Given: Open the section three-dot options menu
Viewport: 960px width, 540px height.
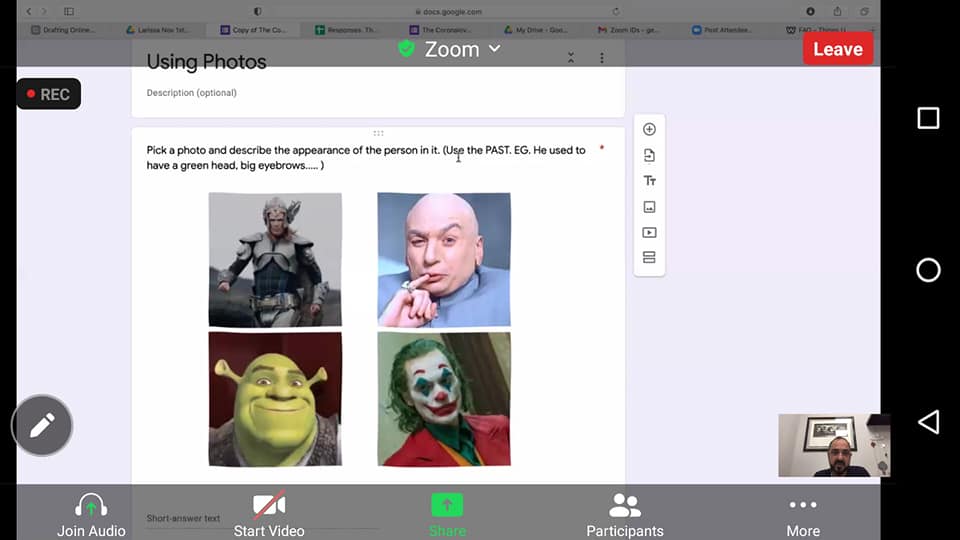Looking at the screenshot, I should click(602, 58).
